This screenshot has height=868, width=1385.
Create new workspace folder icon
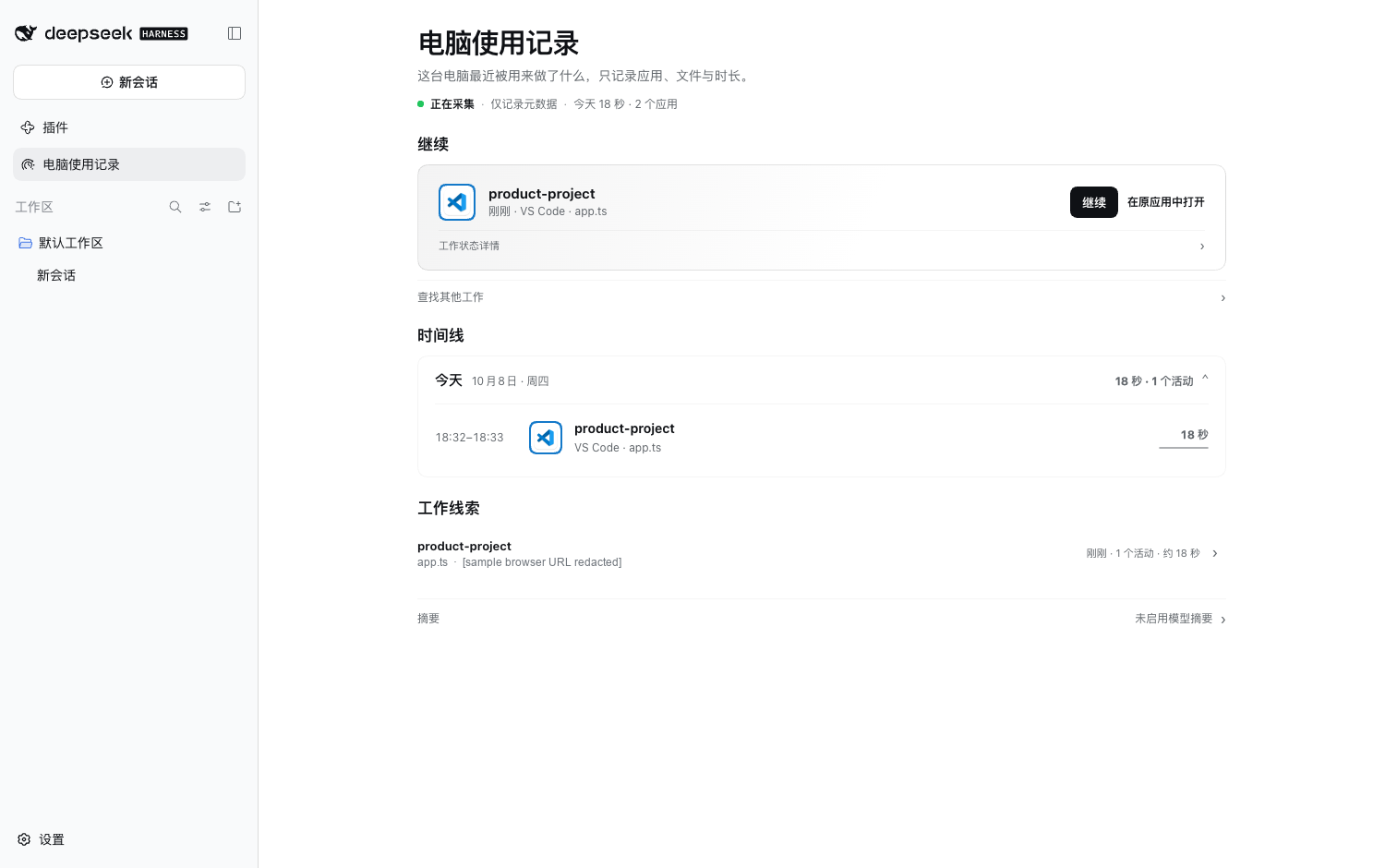pyautogui.click(x=235, y=207)
